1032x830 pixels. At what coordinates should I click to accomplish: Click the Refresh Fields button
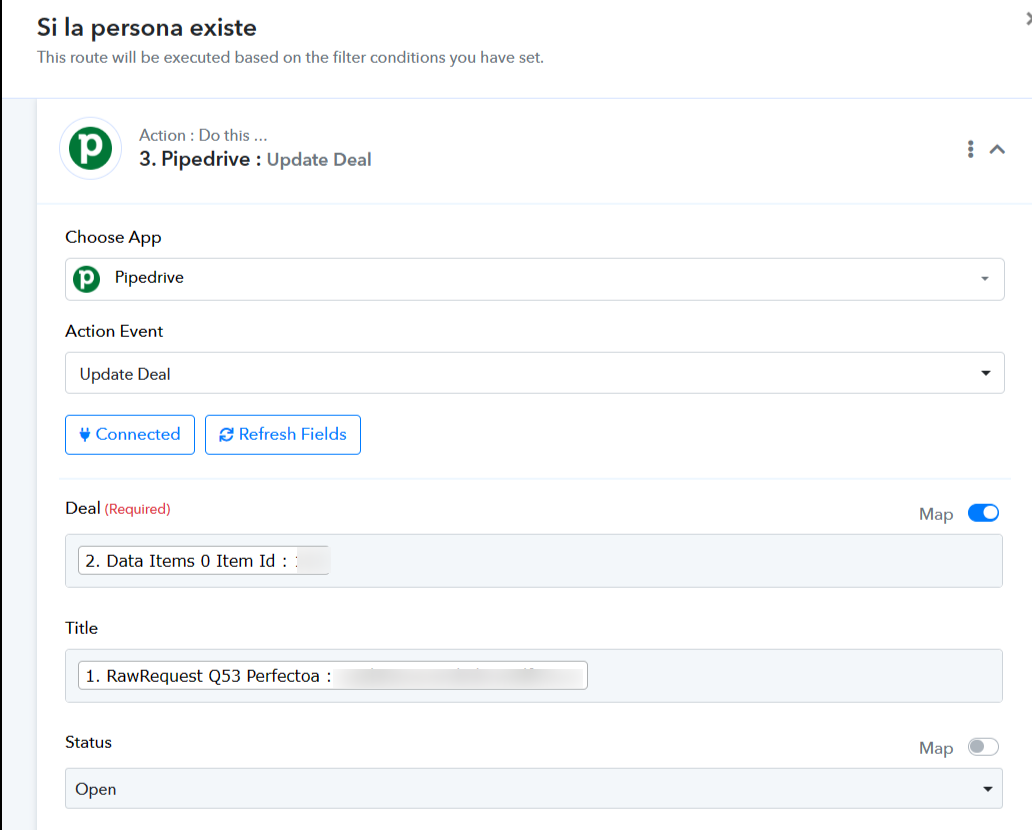point(282,434)
